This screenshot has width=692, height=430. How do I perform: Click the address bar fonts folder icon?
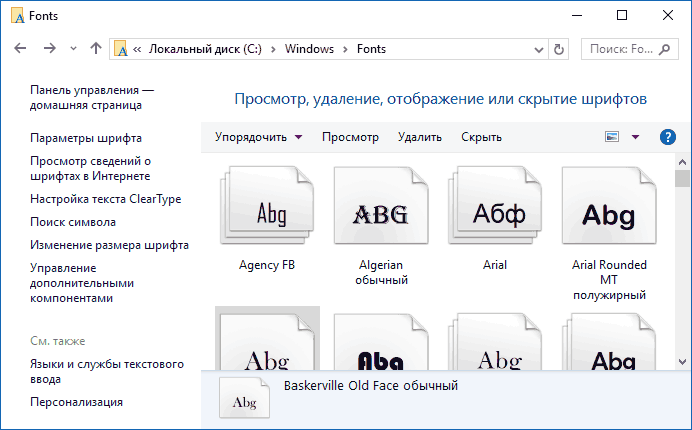pyautogui.click(x=120, y=49)
